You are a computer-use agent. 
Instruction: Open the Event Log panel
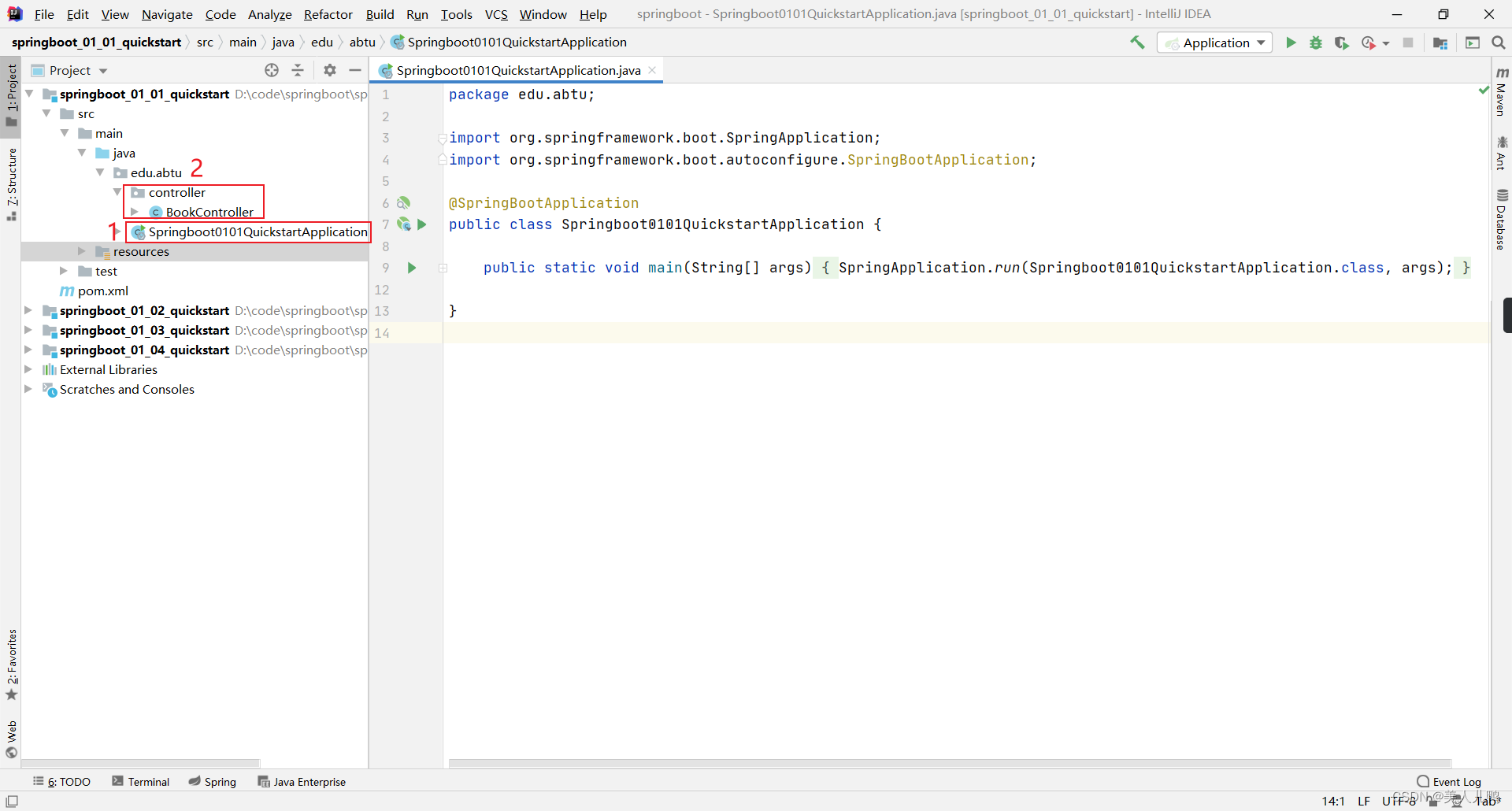pos(1449,781)
